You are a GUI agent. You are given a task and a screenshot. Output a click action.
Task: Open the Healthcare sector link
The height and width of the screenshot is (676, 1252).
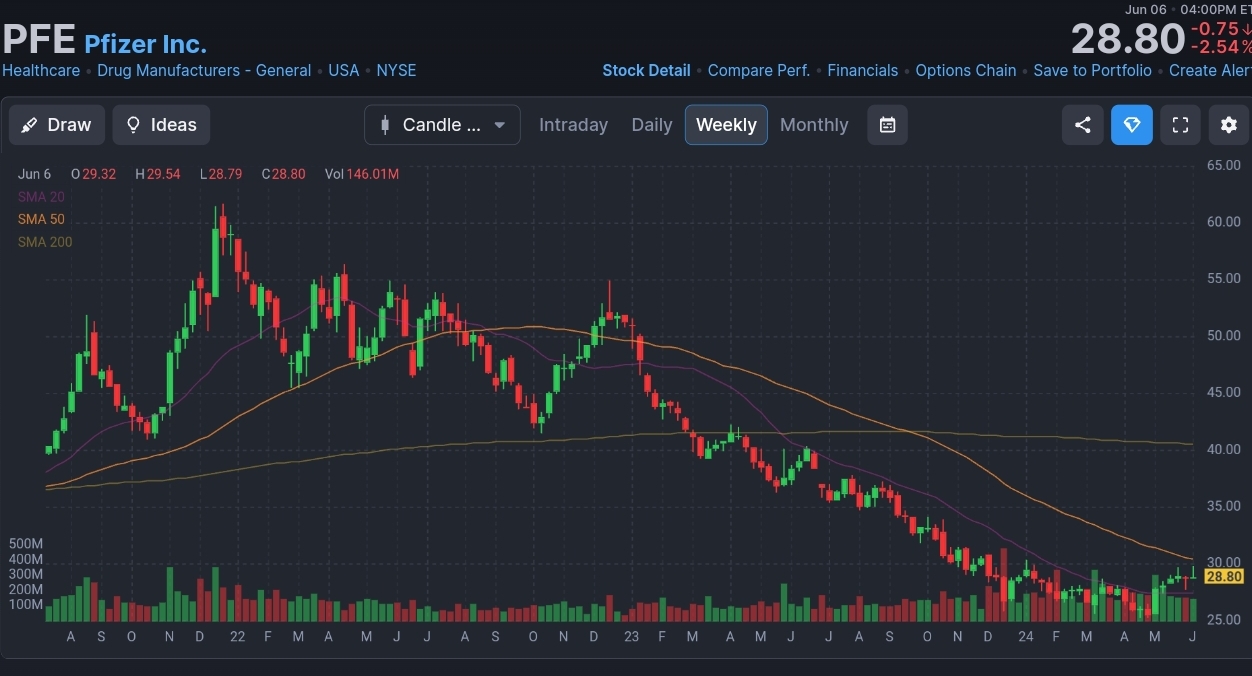41,70
